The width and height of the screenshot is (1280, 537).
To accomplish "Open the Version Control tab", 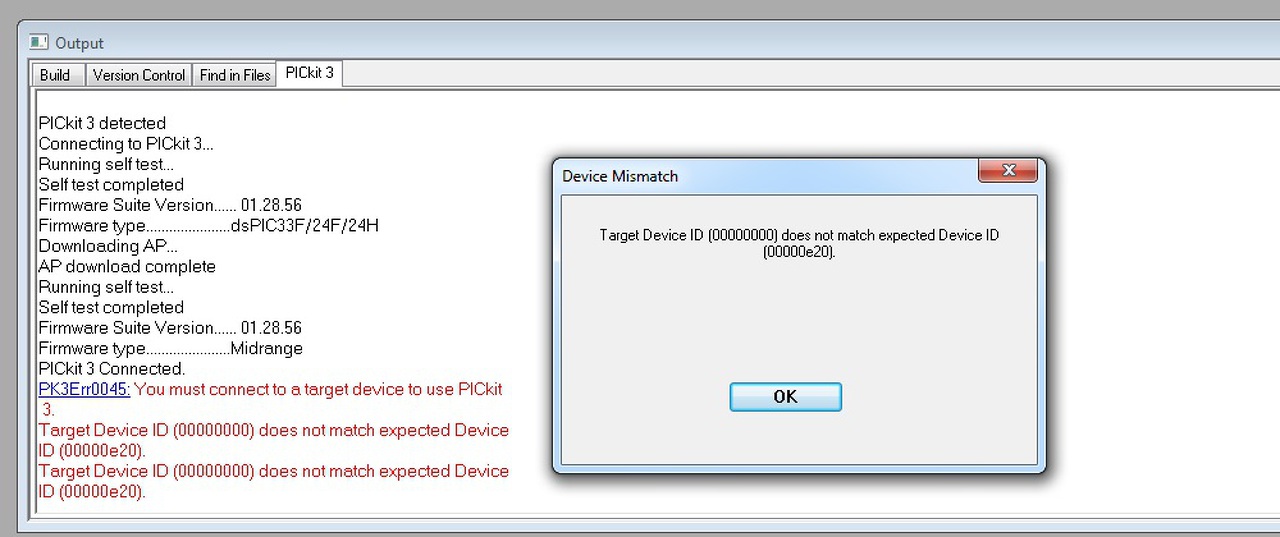I will pyautogui.click(x=139, y=75).
